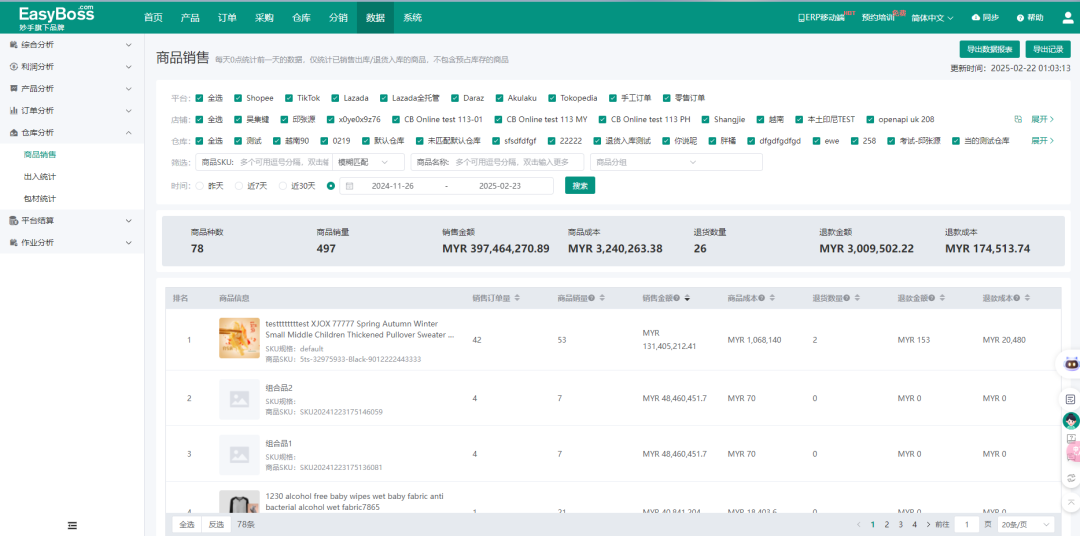
Task: Open the user account avatar icon
Action: pyautogui.click(x=1068, y=18)
